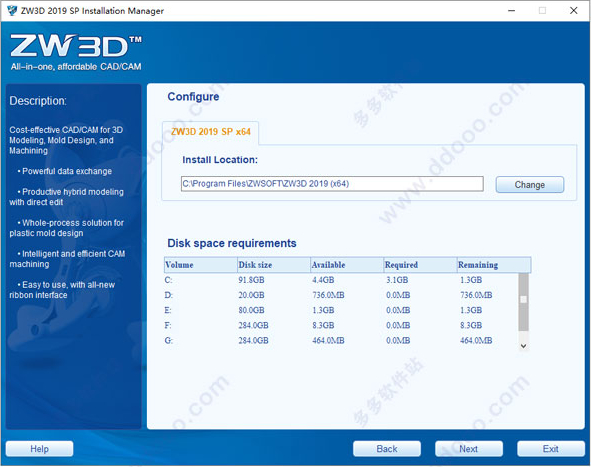Click the Remaining column header
The image size is (591, 467).
[x=494, y=265]
